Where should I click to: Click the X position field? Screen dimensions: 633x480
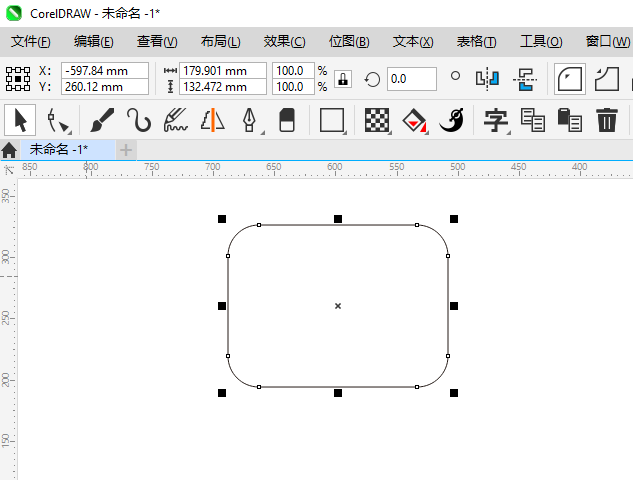(x=105, y=71)
